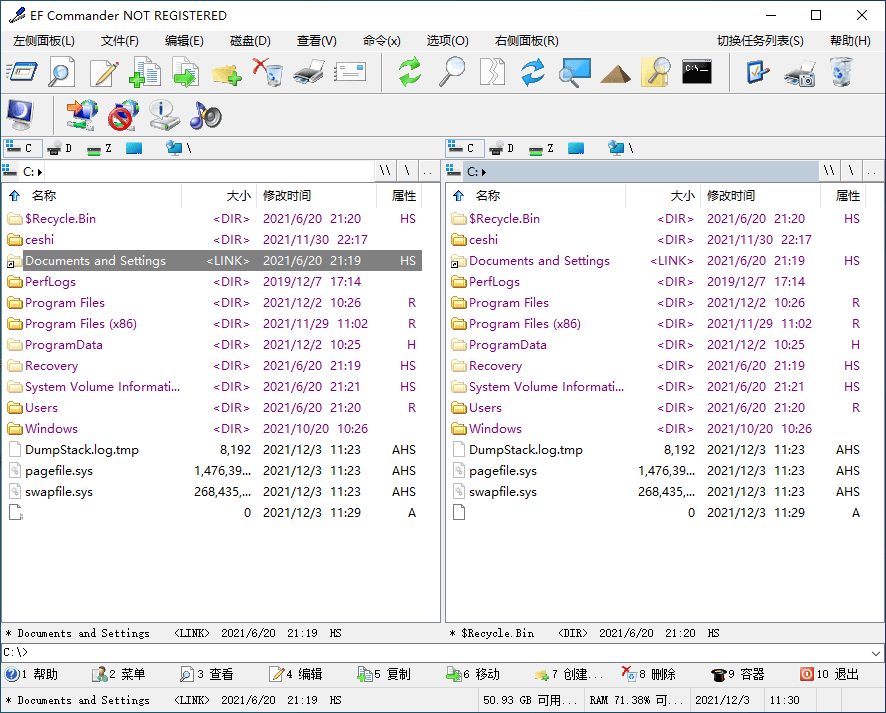Open the 磁盘(D) menu
Image resolution: width=886 pixels, height=713 pixels.
pos(250,41)
